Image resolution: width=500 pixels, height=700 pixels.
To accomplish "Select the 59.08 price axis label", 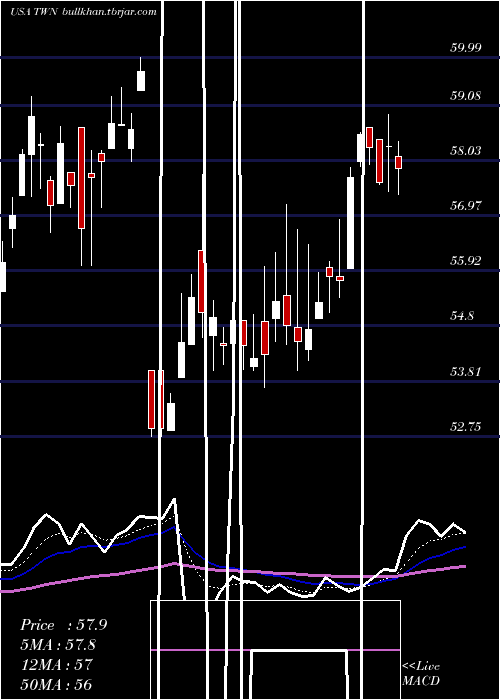I will pyautogui.click(x=466, y=96).
